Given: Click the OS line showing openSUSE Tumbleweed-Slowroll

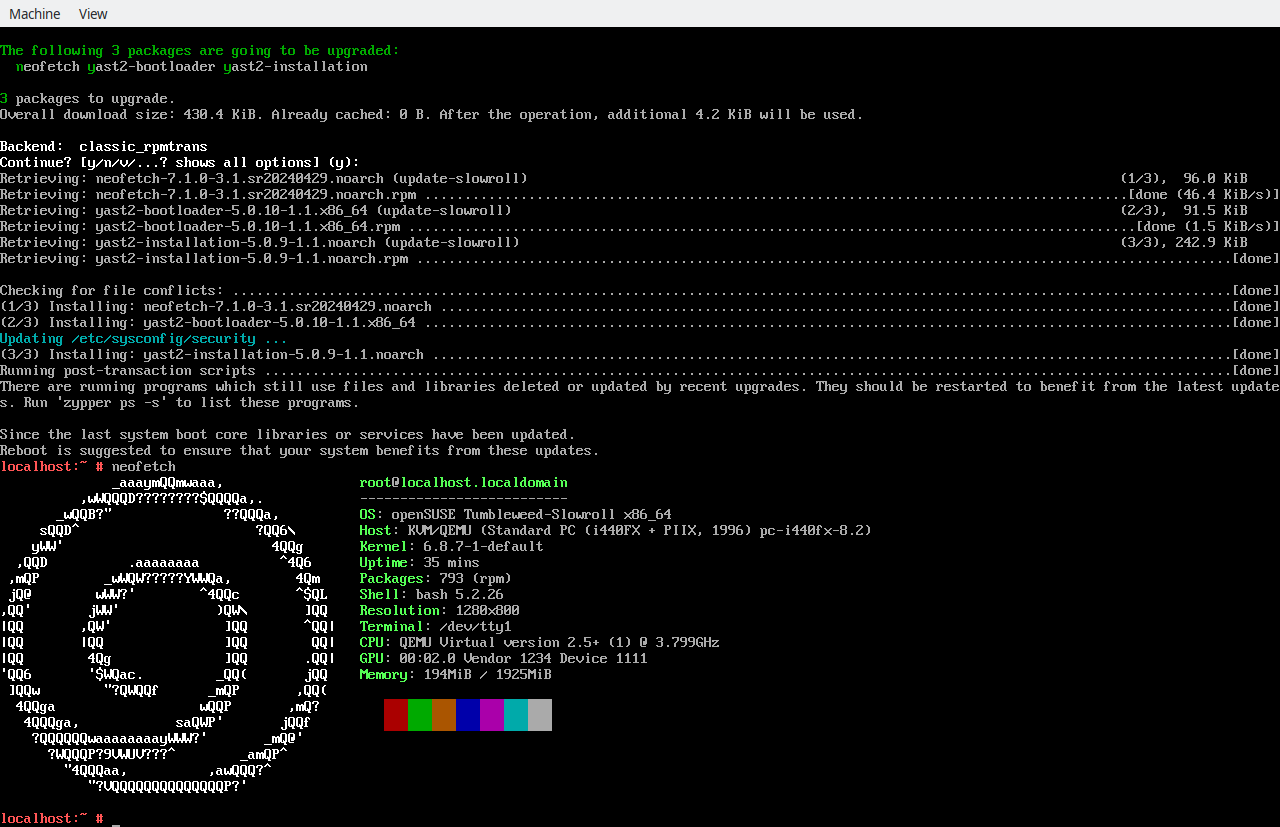Looking at the screenshot, I should click(515, 514).
